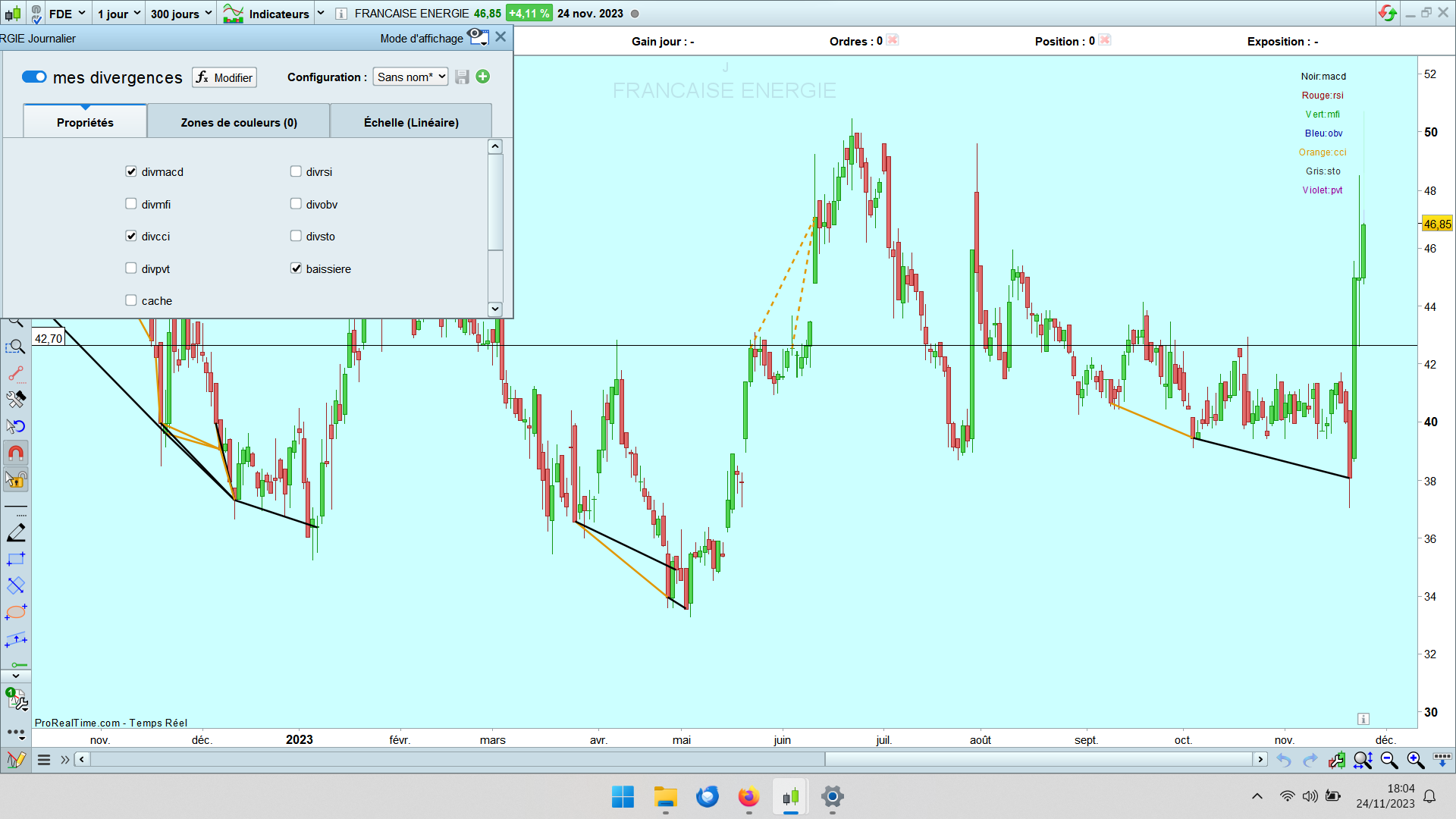Enable the divrsi checkbox
1456x819 pixels.
point(296,172)
